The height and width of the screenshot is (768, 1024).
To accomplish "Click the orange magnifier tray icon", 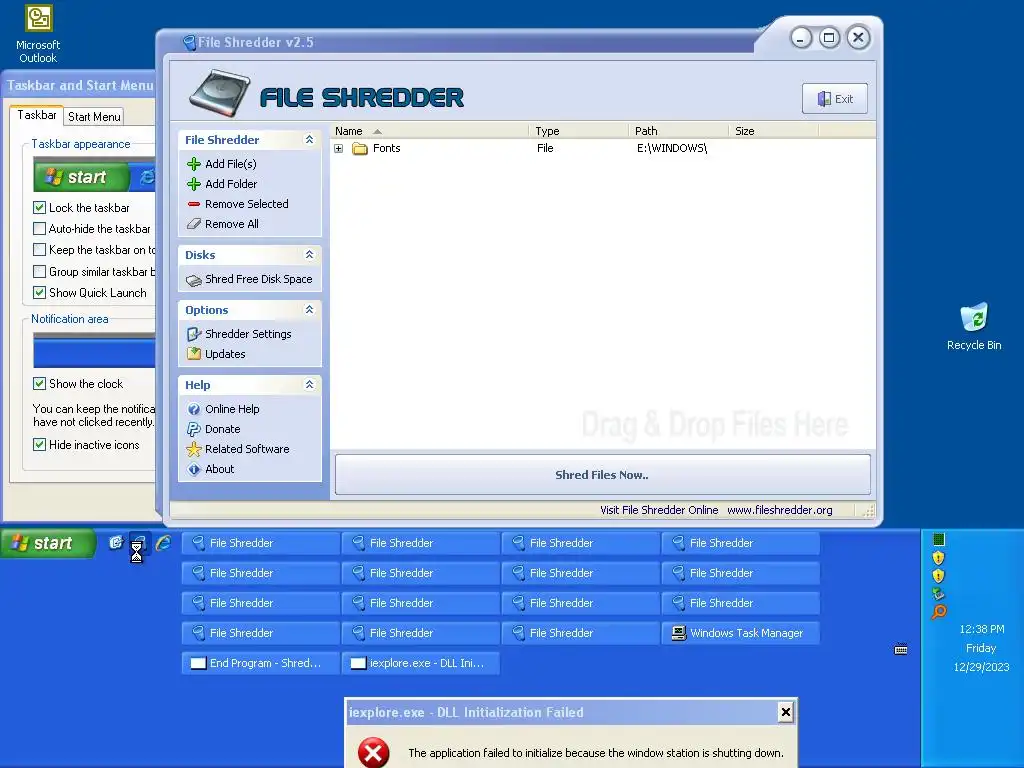I will [939, 612].
